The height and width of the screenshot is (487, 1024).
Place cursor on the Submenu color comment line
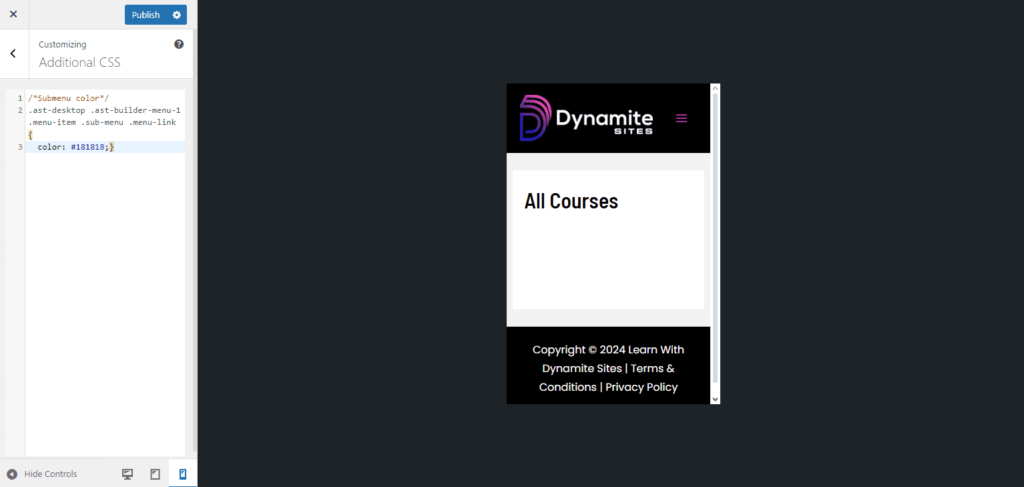coord(69,98)
